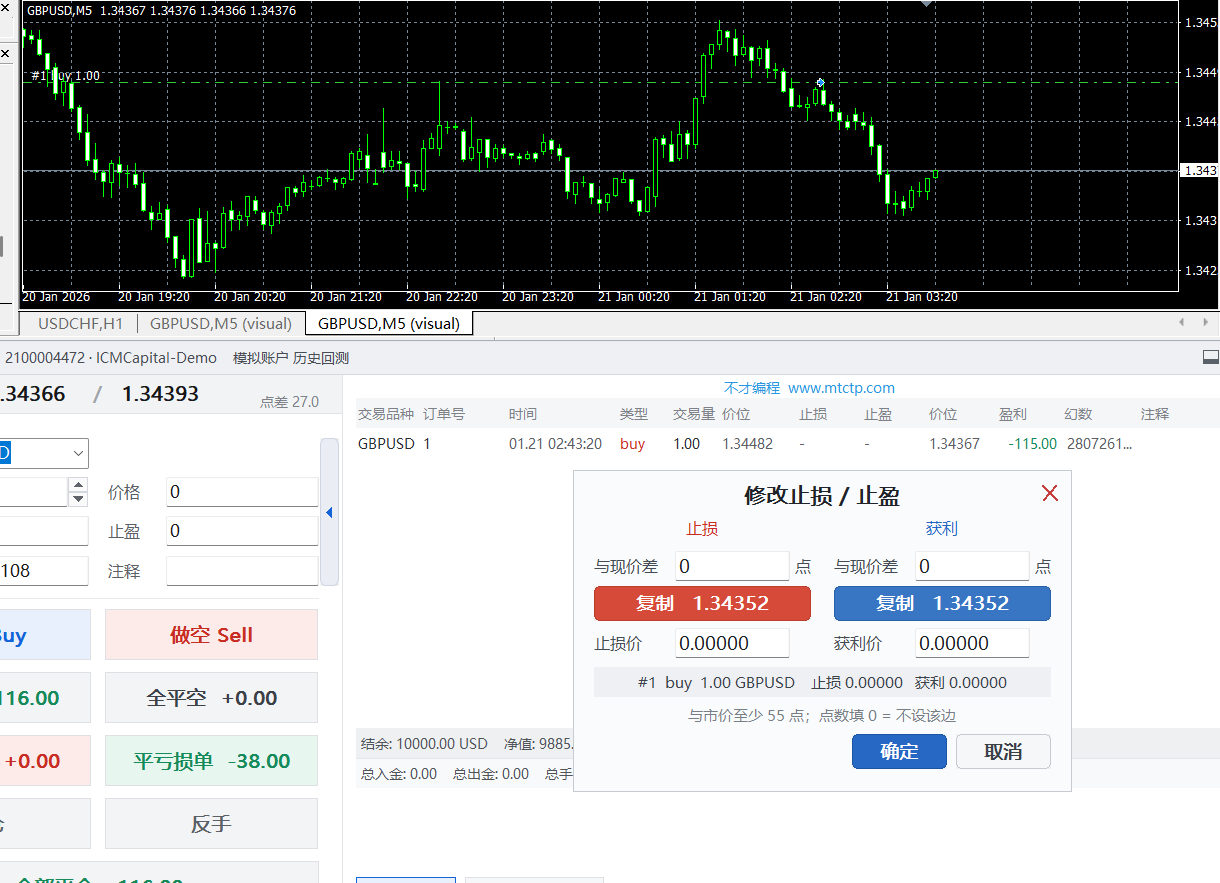
Task: Click the profit value -115.00
Action: tap(1032, 444)
